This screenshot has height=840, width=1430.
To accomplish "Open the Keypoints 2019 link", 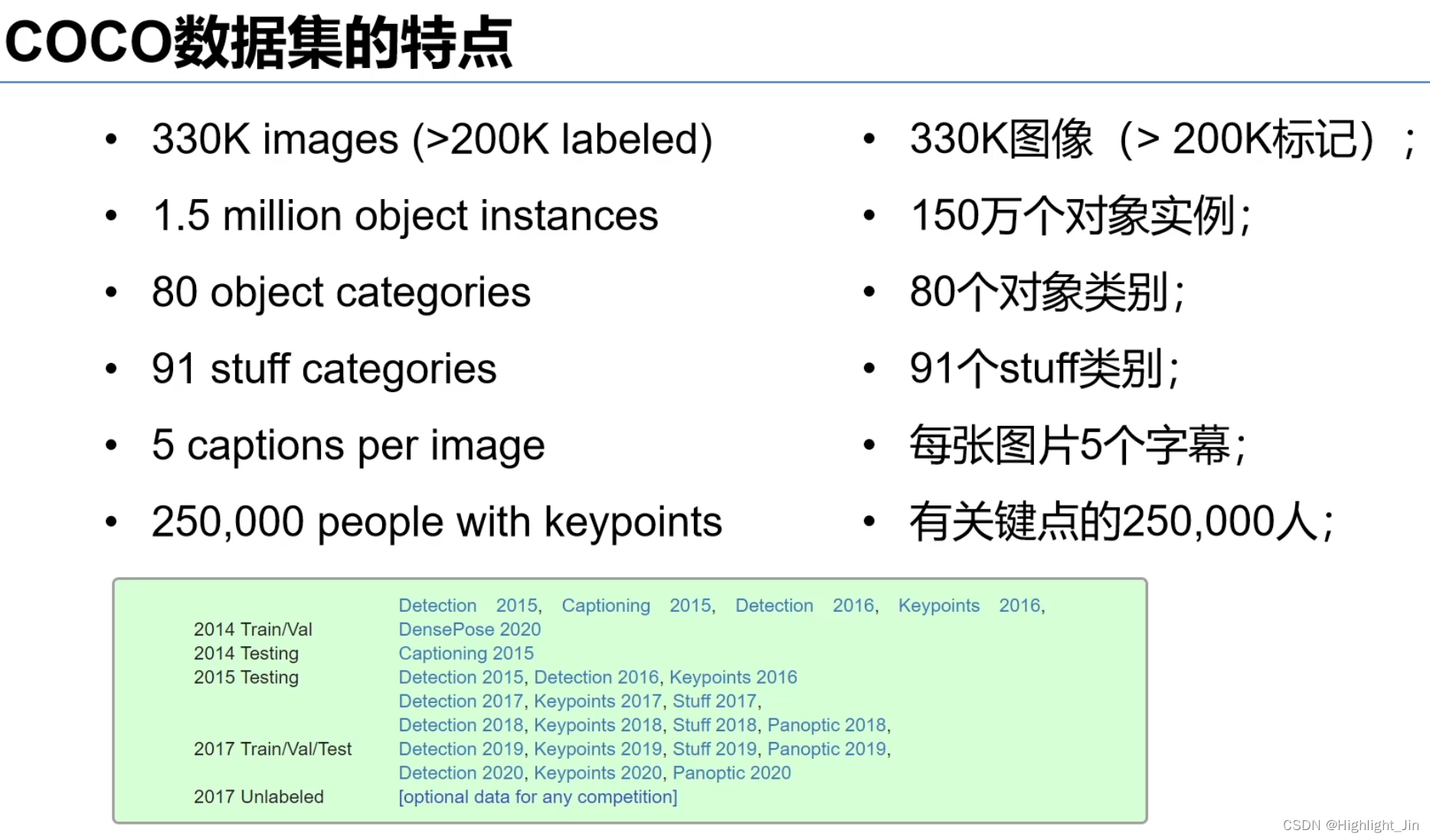I will (x=597, y=749).
